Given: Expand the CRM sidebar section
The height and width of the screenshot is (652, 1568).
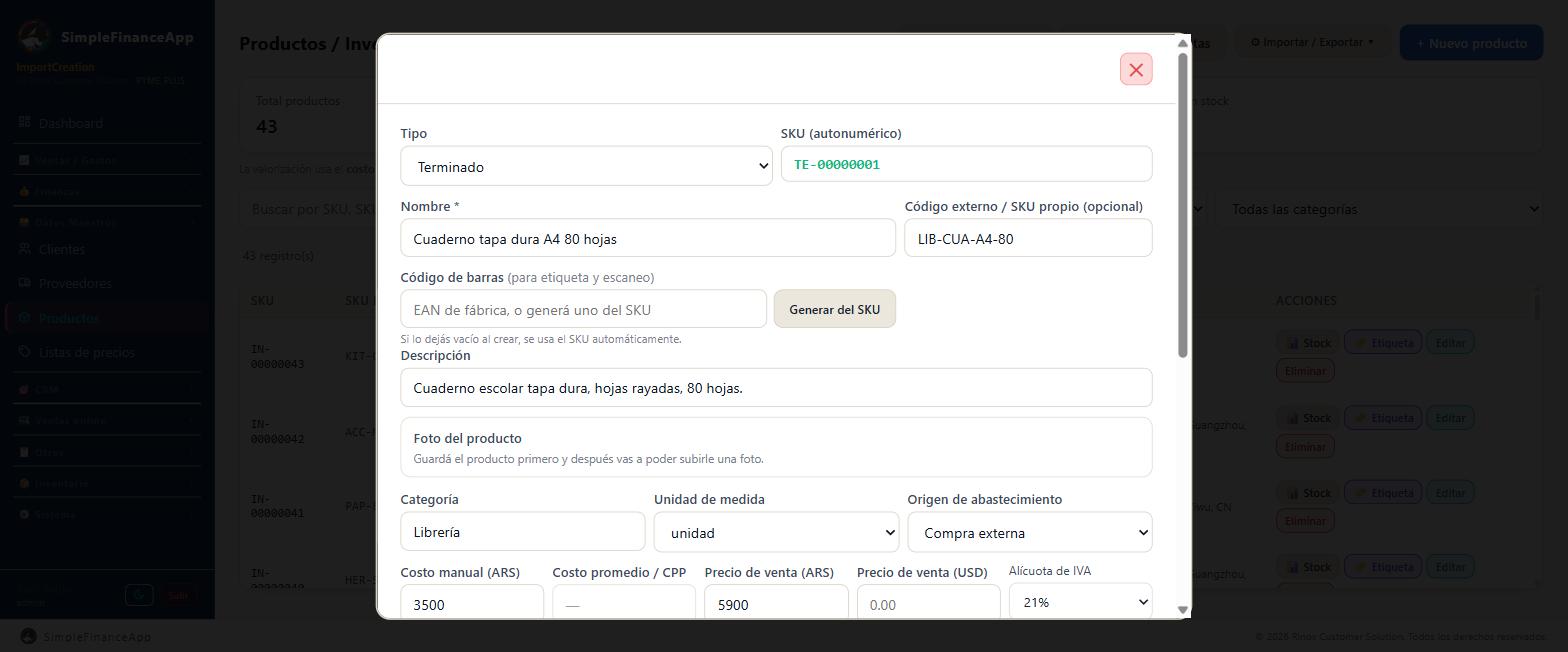Looking at the screenshot, I should point(107,389).
